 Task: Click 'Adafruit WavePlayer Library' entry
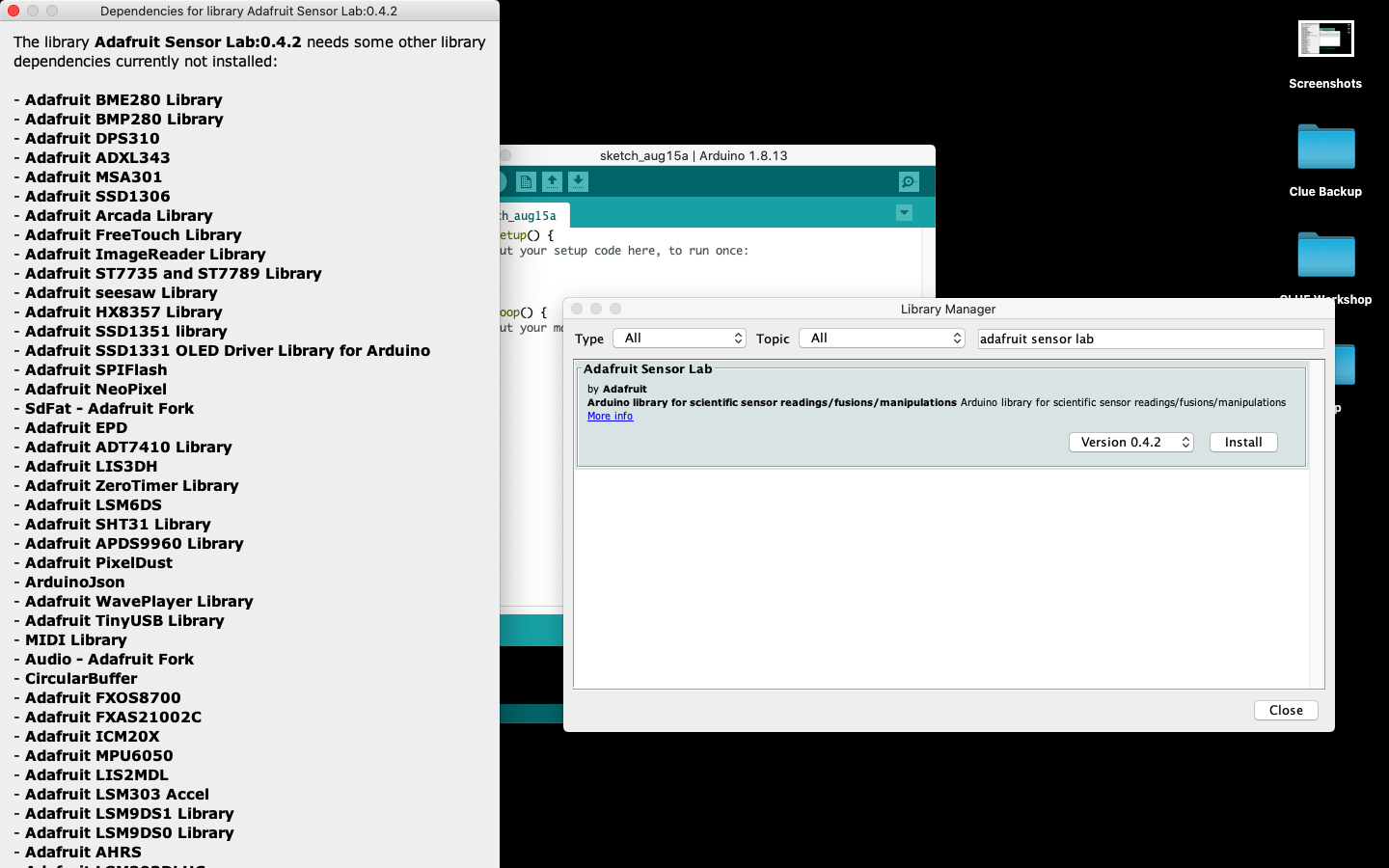(139, 601)
